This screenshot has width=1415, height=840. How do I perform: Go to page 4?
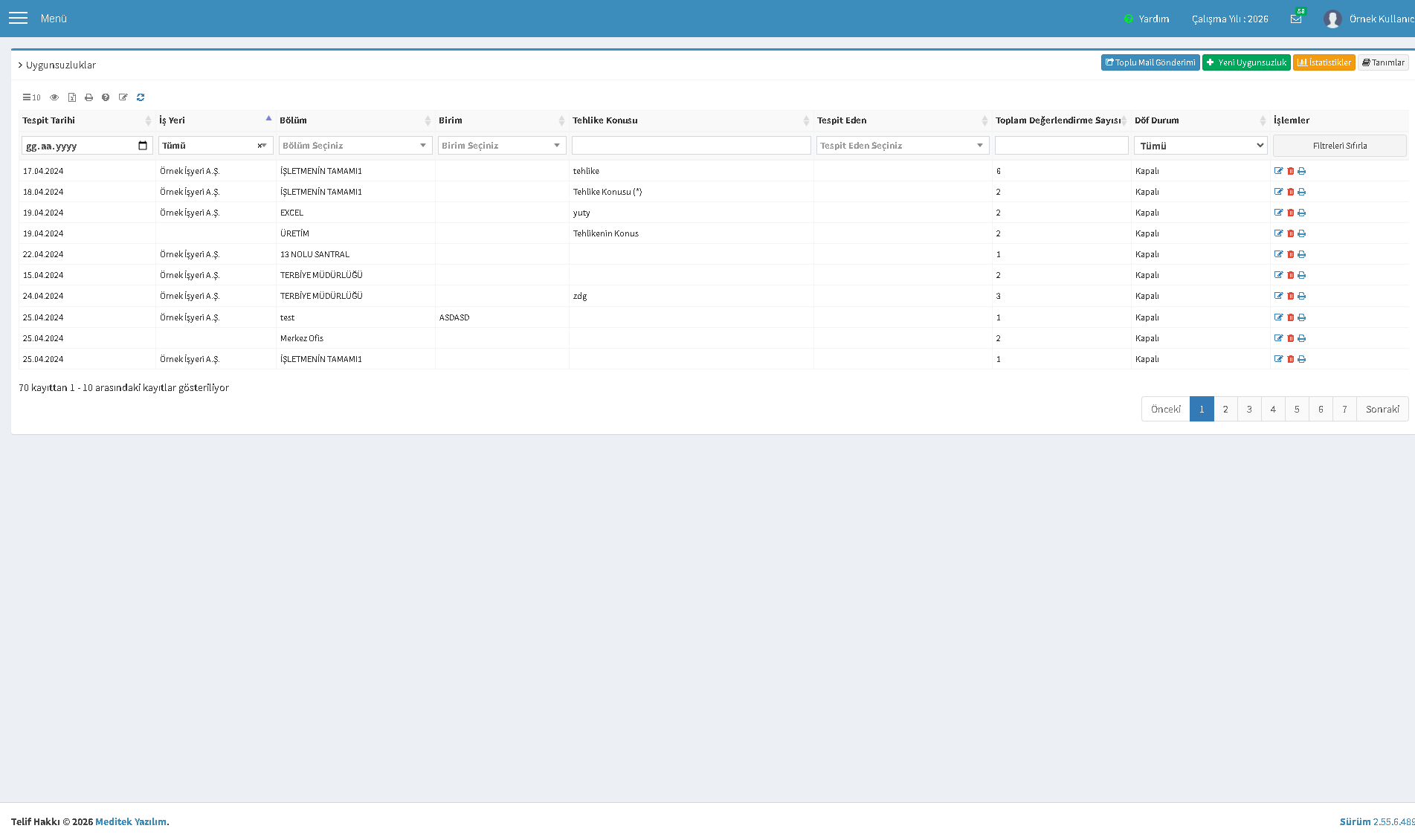(x=1273, y=409)
